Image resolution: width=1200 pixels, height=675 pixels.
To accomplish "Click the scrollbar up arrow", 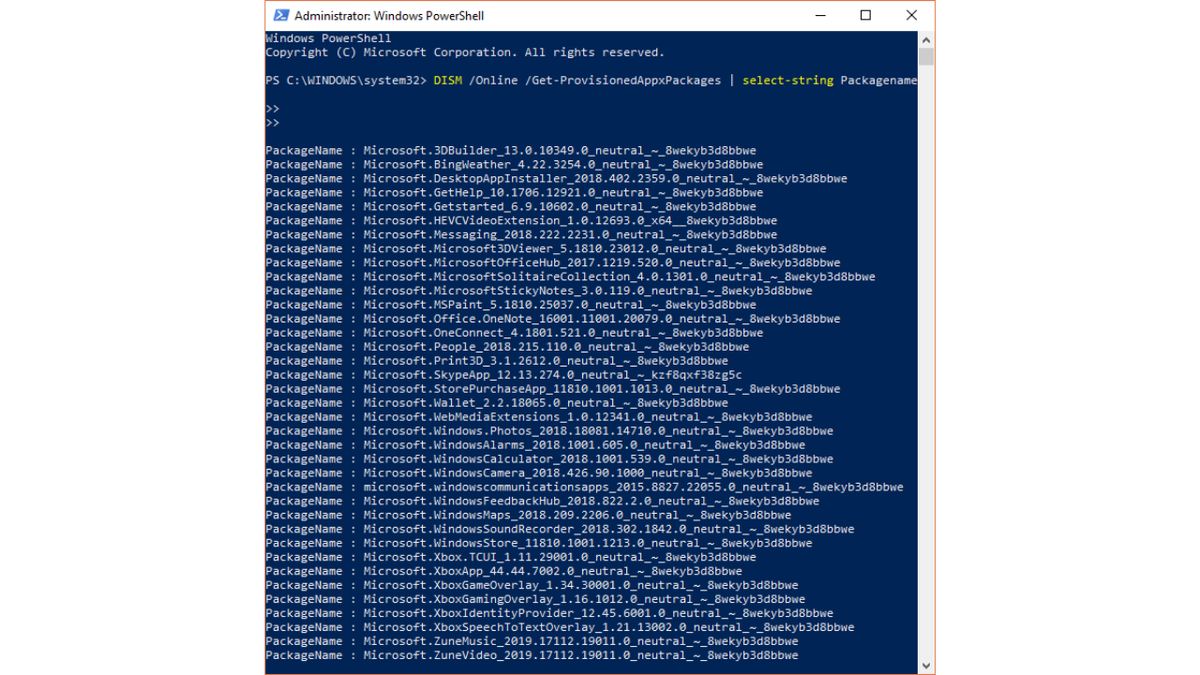I will point(926,40).
